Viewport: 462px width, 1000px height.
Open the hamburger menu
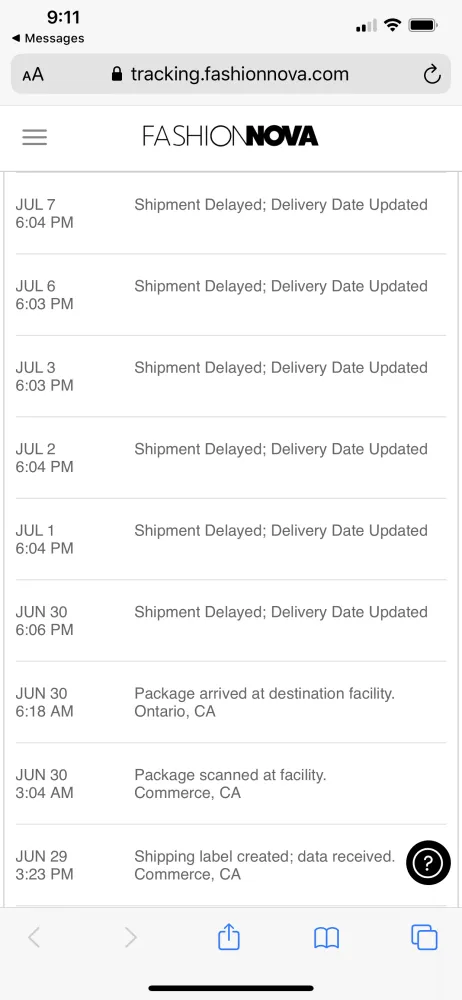[34, 137]
